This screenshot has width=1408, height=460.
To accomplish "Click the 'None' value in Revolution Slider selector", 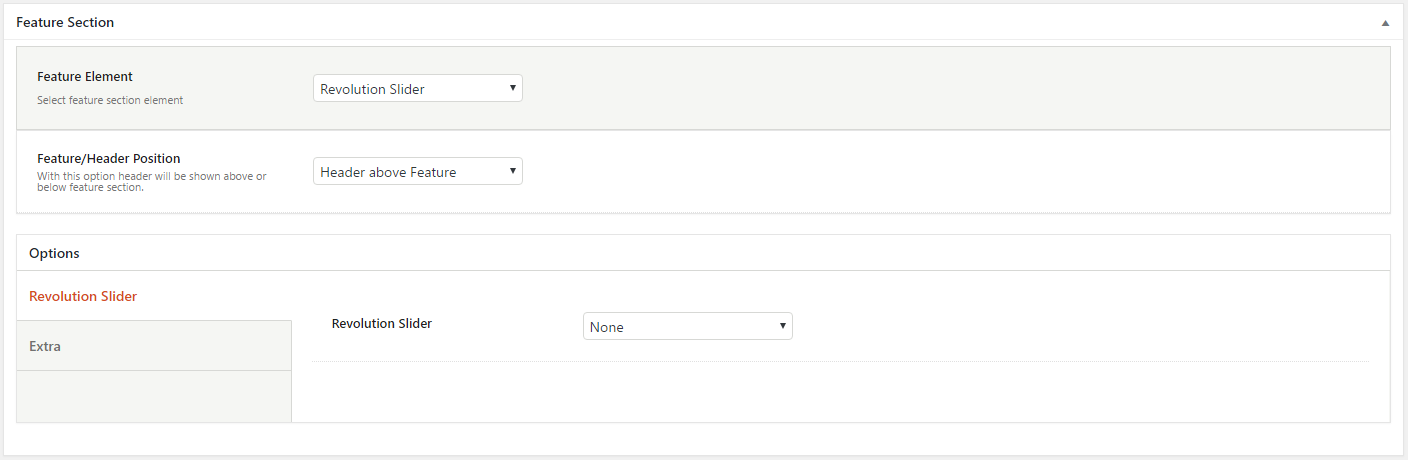I will tap(607, 327).
